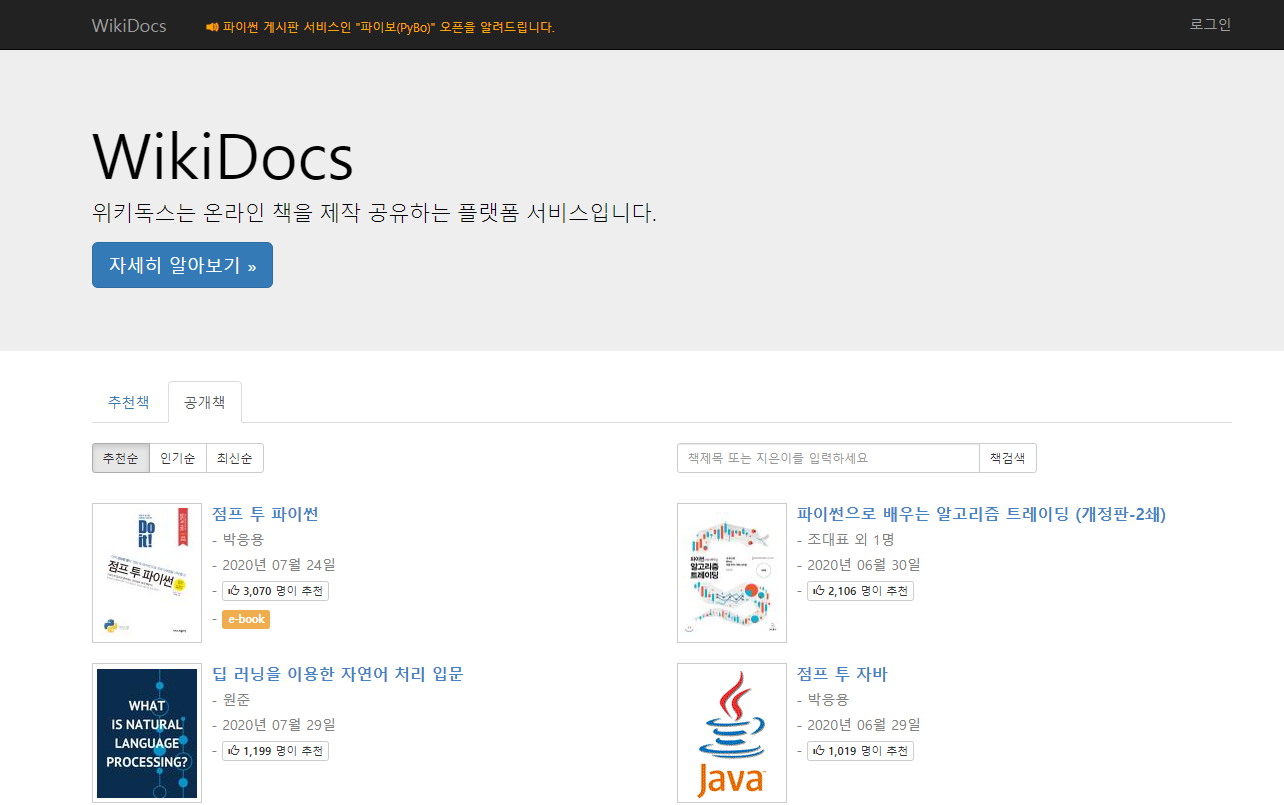
Task: Click thumbs-up icon on 3,070 badge
Action: [234, 590]
